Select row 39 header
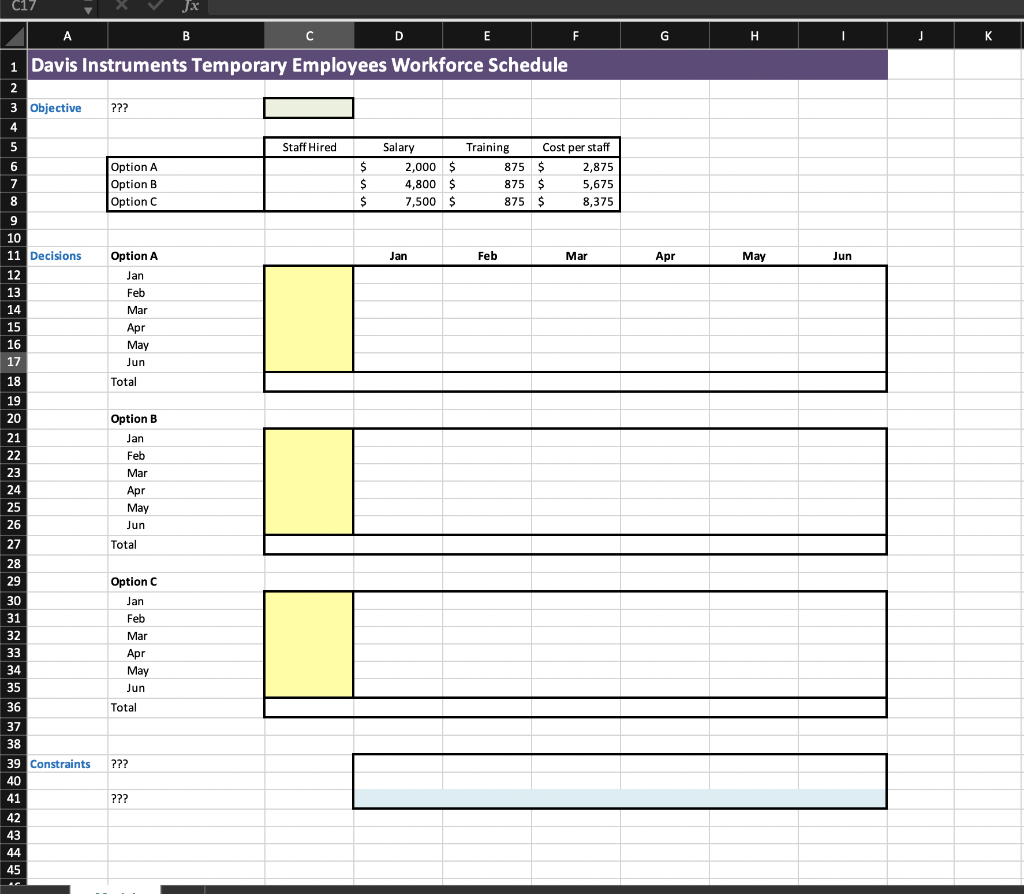Viewport: 1024px width, 894px height. 14,763
